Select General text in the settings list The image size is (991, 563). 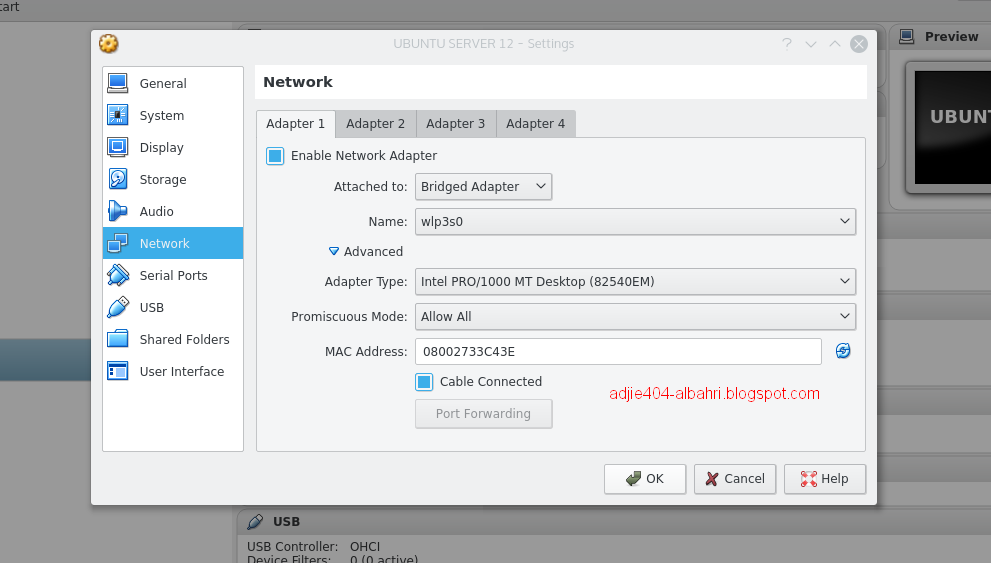click(163, 83)
